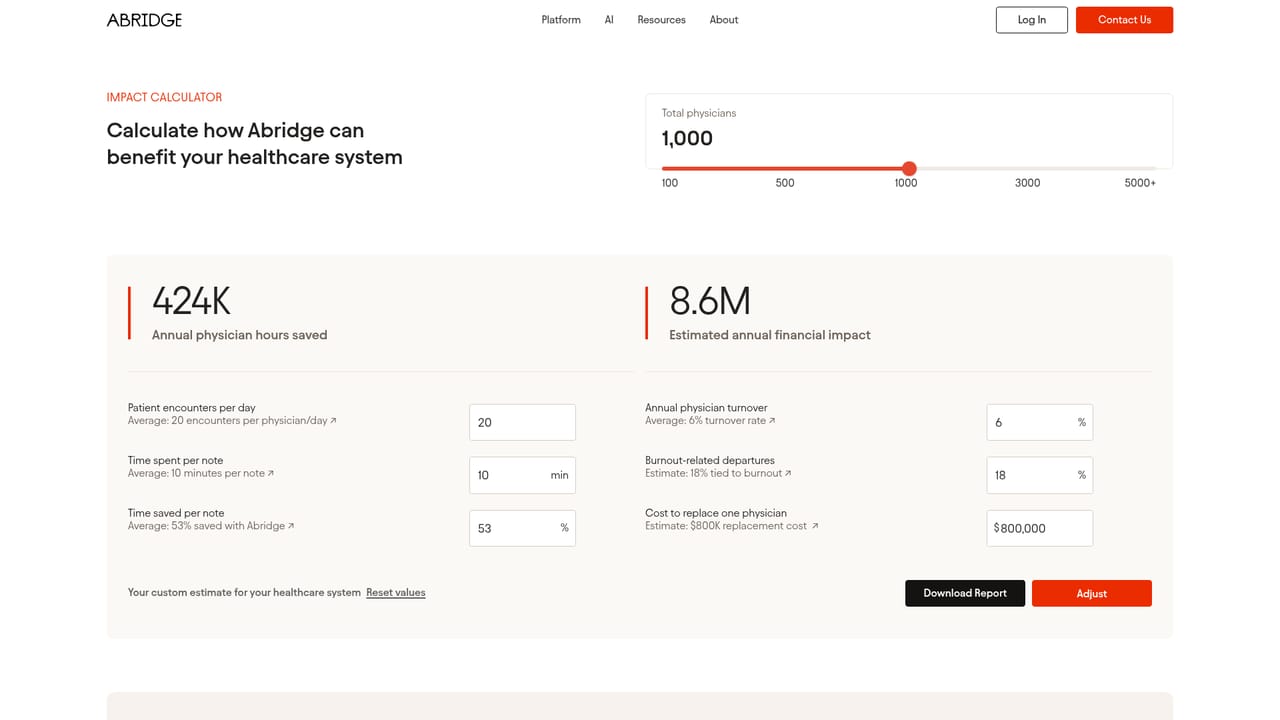Select the 100 physicians scale label
Viewport: 1280px width, 720px height.
tap(670, 183)
